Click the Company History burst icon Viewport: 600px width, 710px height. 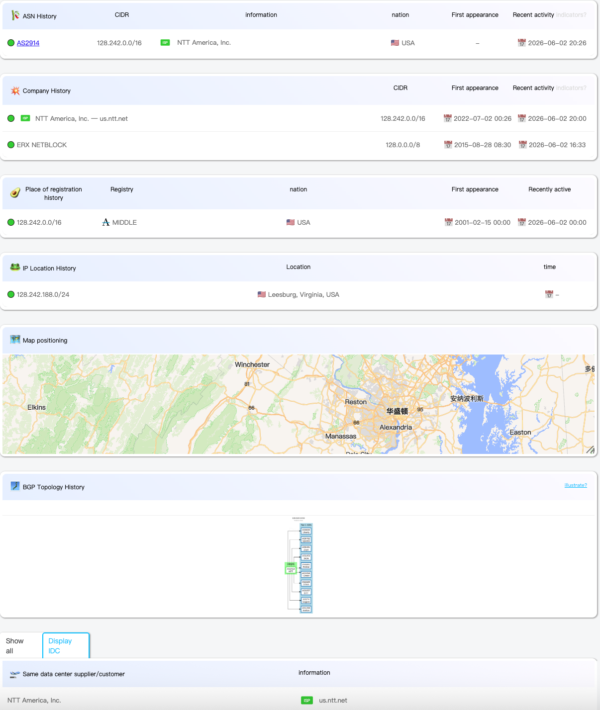pos(15,91)
